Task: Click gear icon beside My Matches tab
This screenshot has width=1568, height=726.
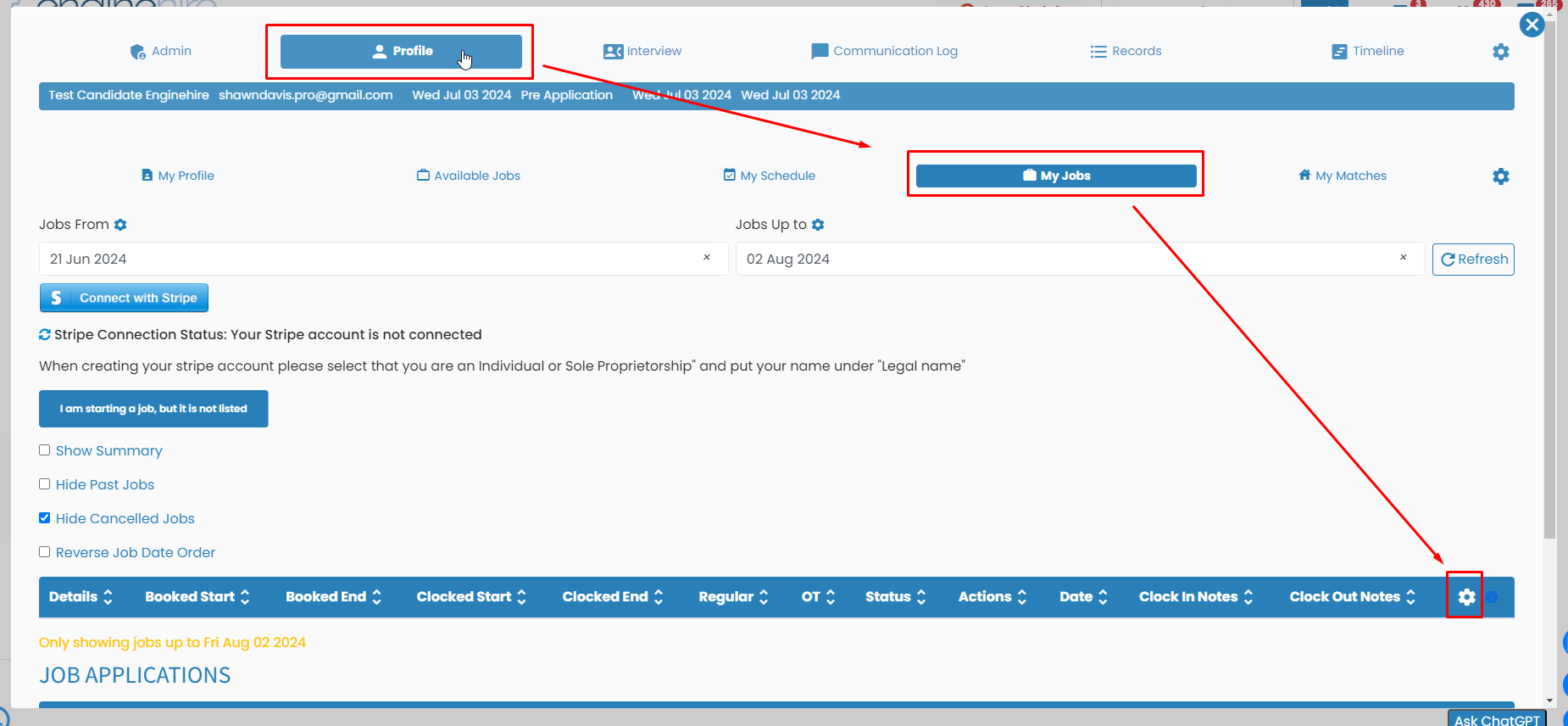Action: [1500, 176]
